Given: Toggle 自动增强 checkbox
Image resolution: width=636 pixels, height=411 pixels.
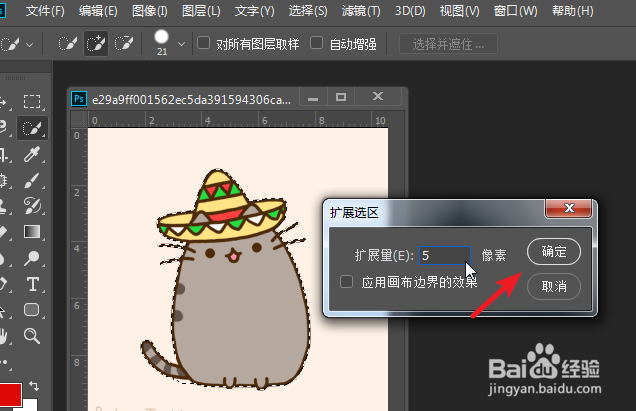Looking at the screenshot, I should (x=316, y=43).
